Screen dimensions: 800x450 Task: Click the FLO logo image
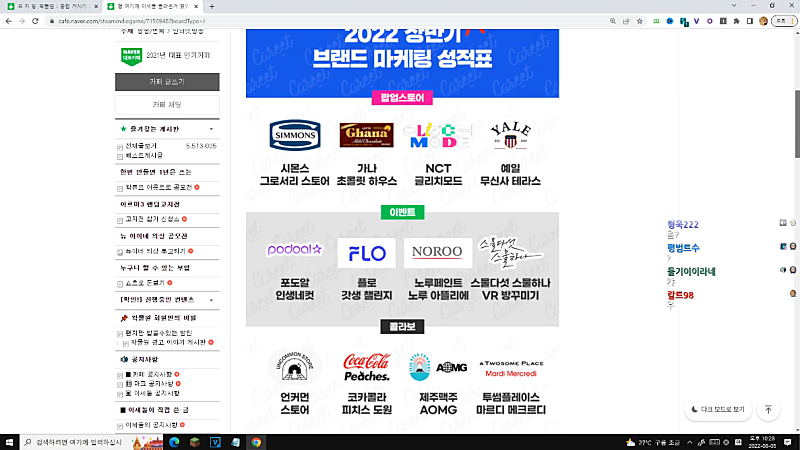[x=366, y=253]
